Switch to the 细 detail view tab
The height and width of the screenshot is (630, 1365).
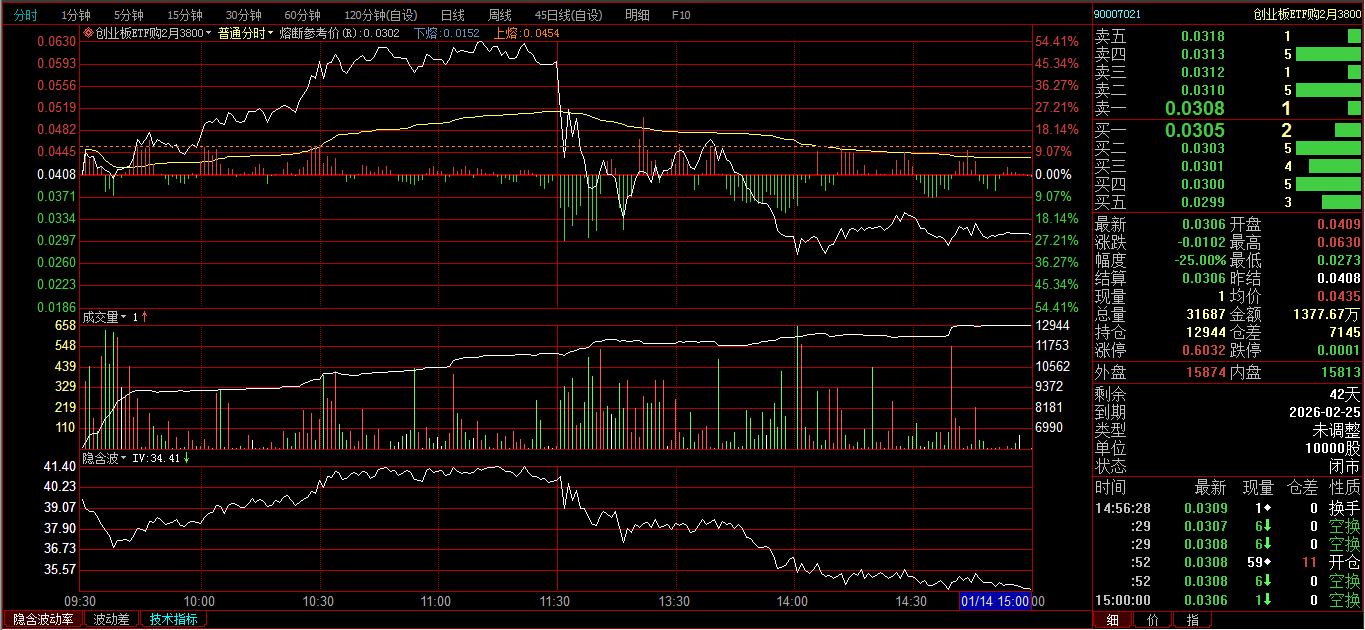click(1112, 620)
